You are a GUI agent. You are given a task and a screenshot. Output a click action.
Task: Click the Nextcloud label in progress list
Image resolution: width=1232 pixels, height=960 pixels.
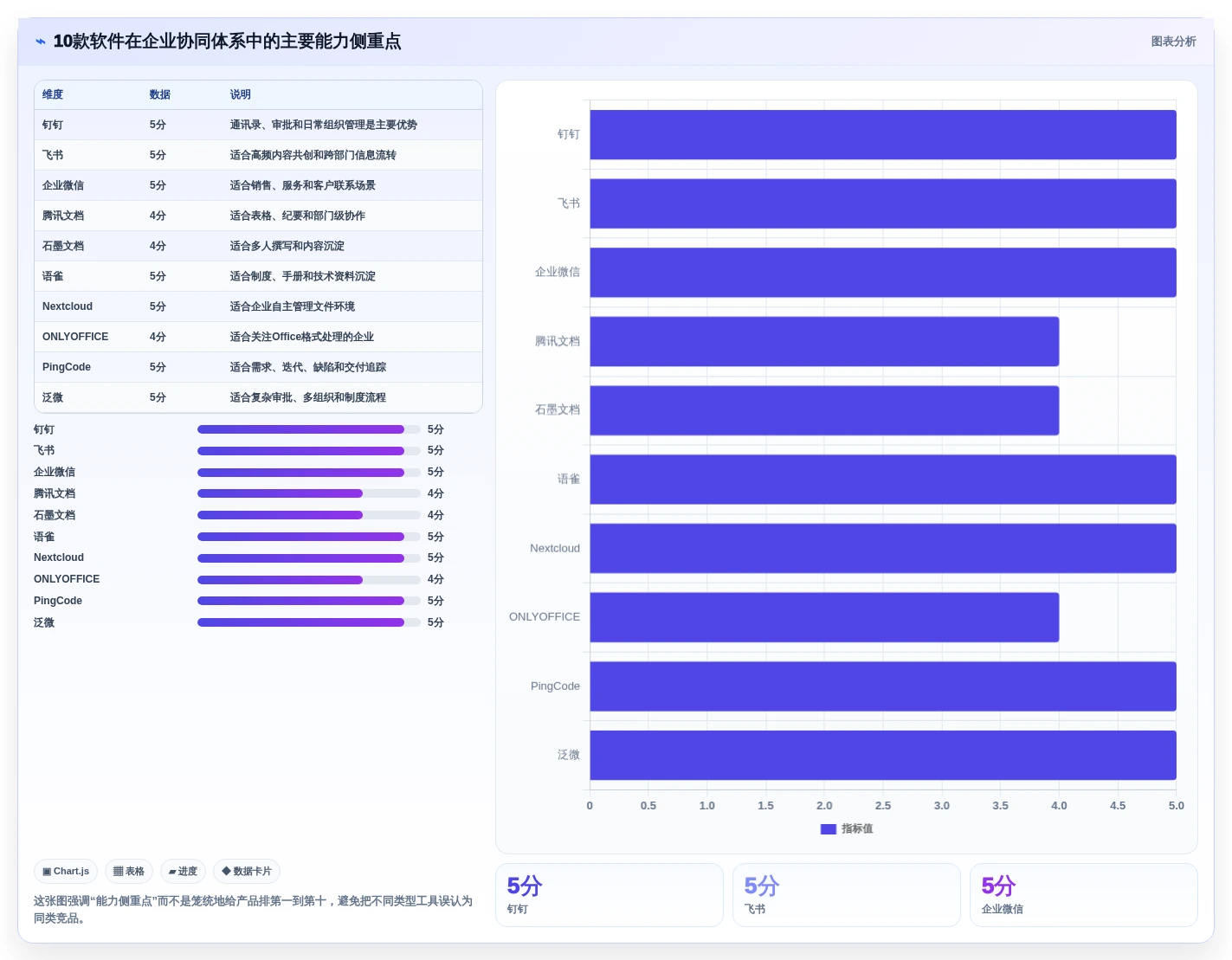pos(59,557)
